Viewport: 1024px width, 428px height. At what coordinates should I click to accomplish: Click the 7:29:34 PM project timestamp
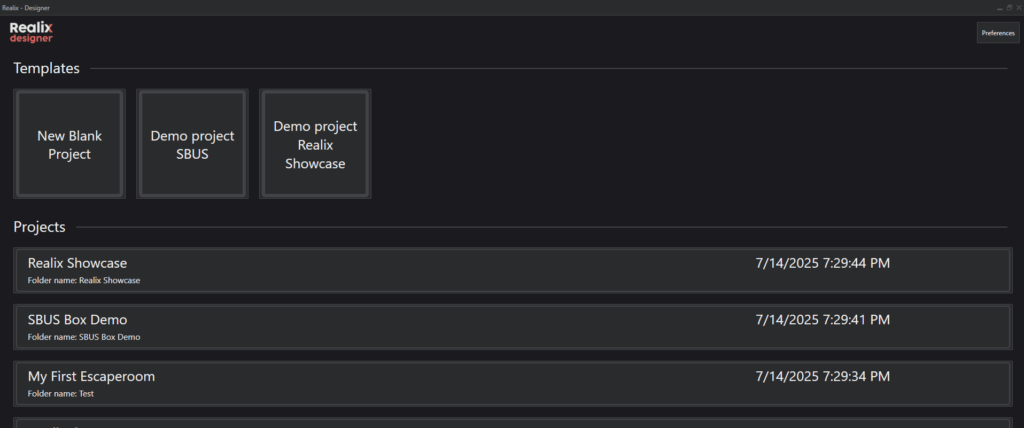(x=821, y=377)
